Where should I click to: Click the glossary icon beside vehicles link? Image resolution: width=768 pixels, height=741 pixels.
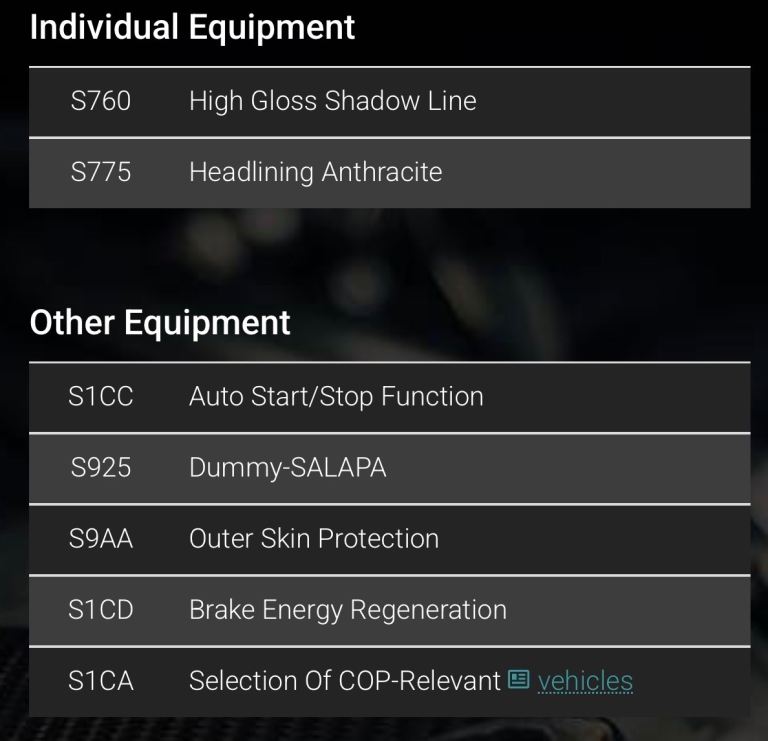click(x=519, y=681)
